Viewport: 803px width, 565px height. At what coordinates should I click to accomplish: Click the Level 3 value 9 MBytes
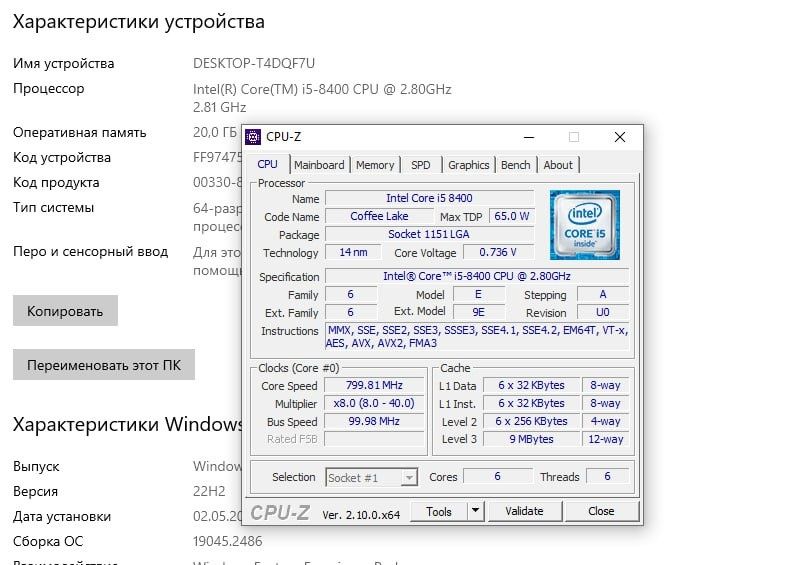[532, 439]
